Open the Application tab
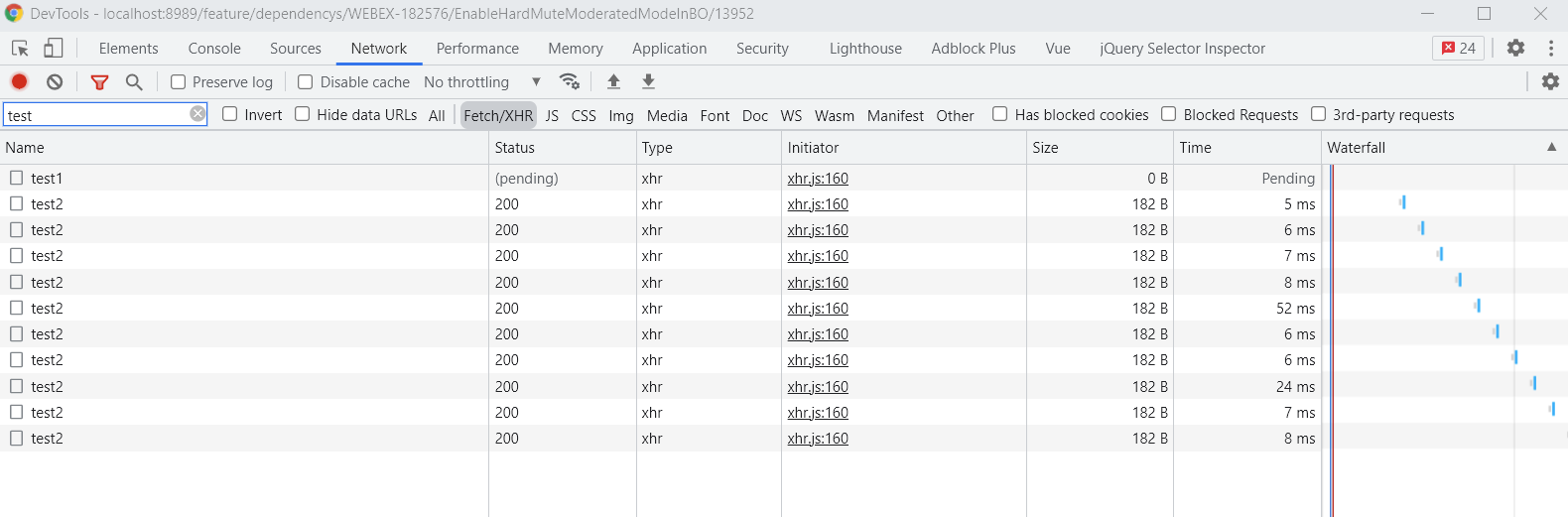 669,49
